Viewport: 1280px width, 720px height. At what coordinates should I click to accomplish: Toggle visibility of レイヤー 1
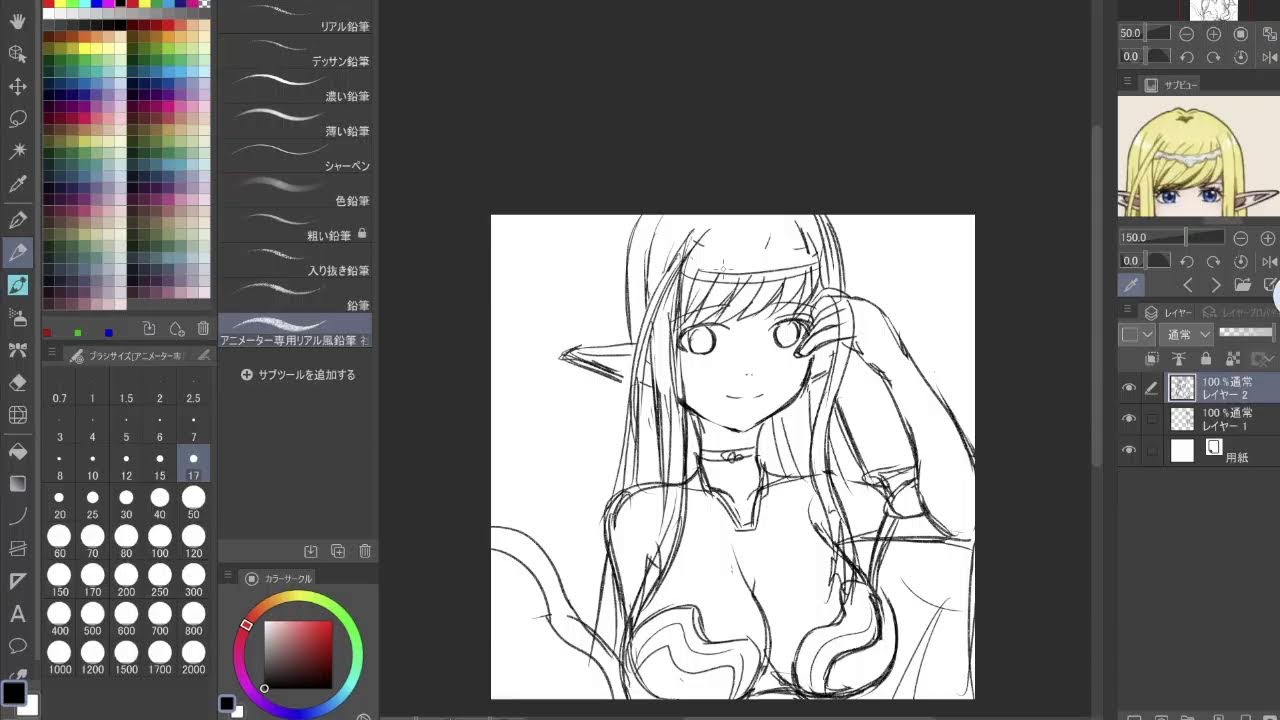click(x=1129, y=419)
